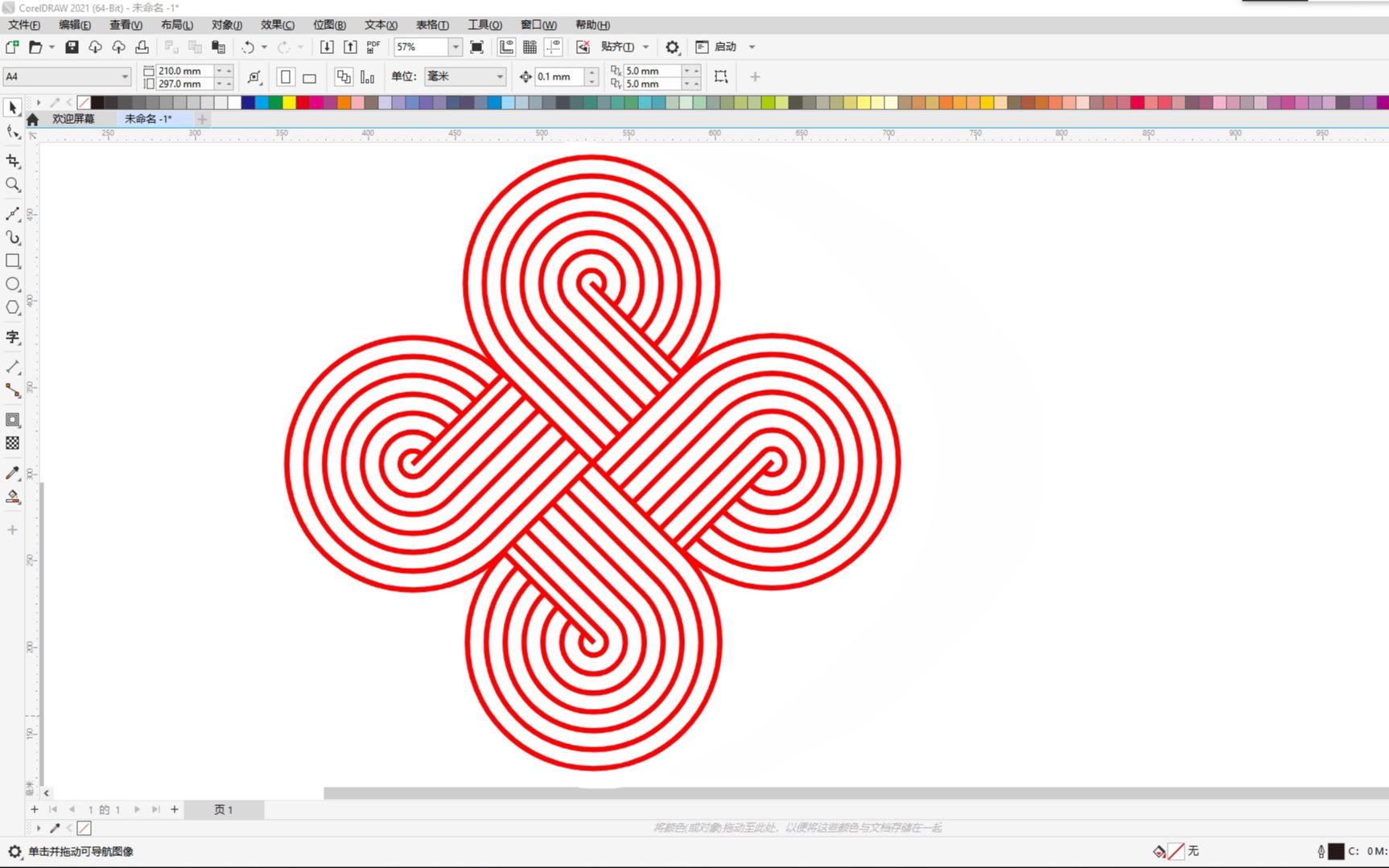Pick the yellow swatch in the palette
The width and height of the screenshot is (1389, 868).
pos(289,102)
